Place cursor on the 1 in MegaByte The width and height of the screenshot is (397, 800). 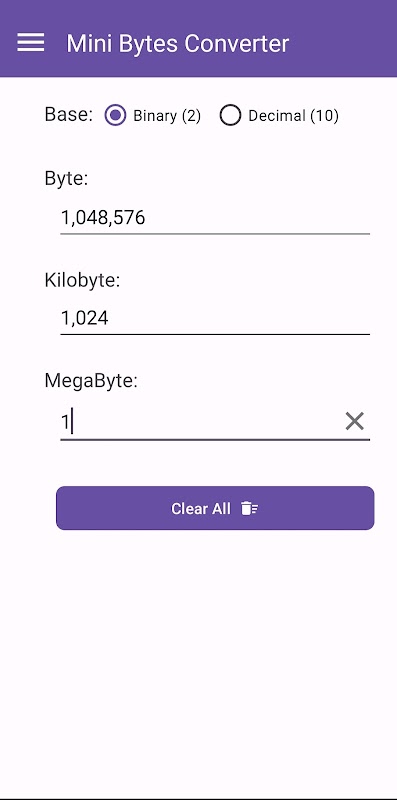(65, 422)
